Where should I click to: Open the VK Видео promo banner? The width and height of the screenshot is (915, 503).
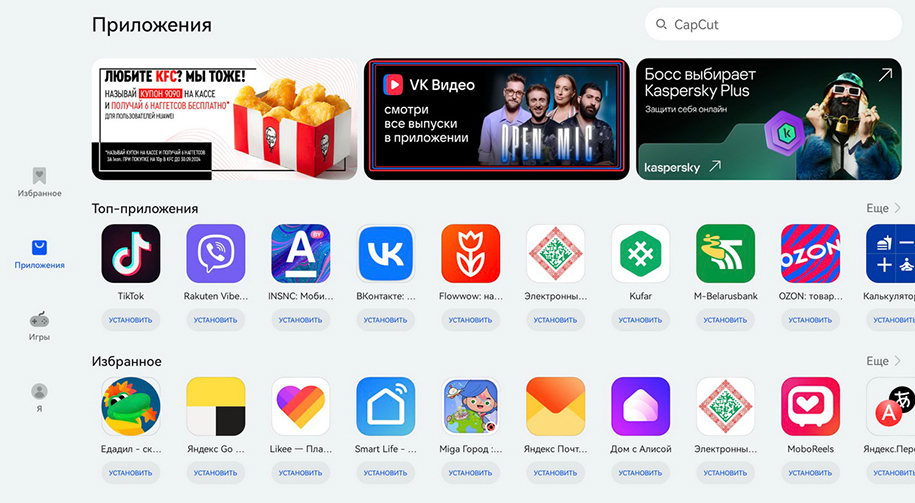point(497,119)
